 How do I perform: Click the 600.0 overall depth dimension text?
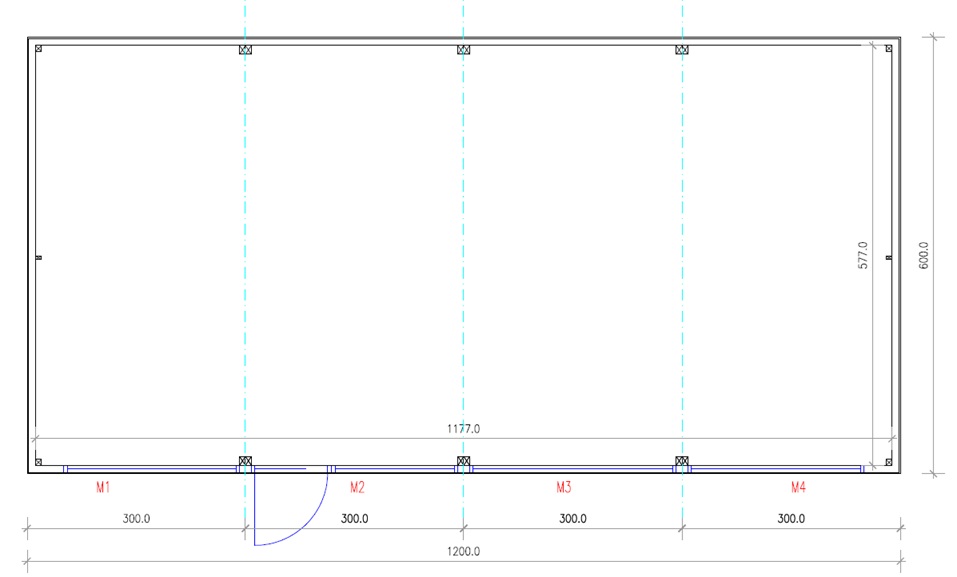[x=923, y=255]
